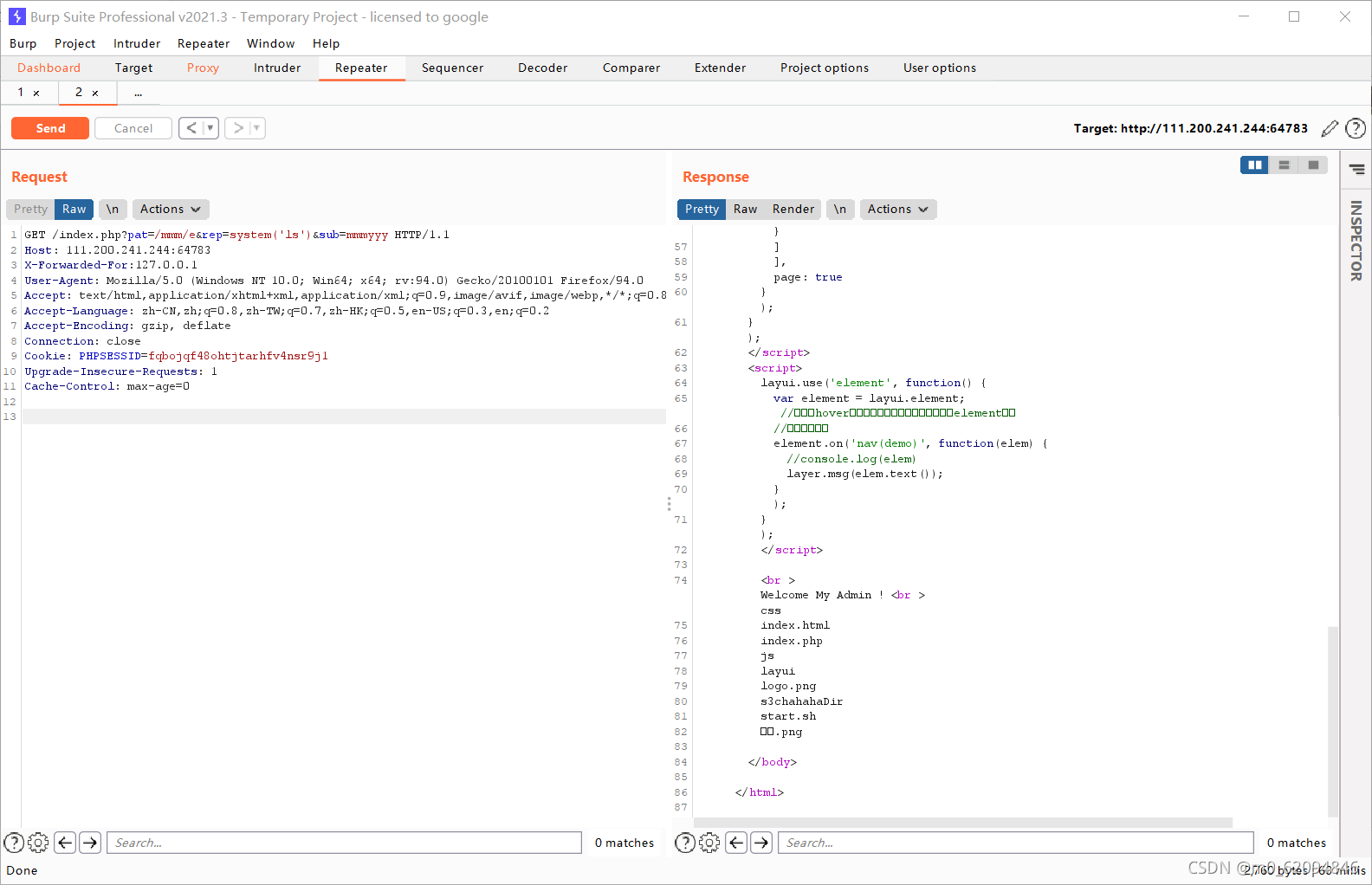Open the Window menu
The image size is (1372, 885).
point(270,43)
